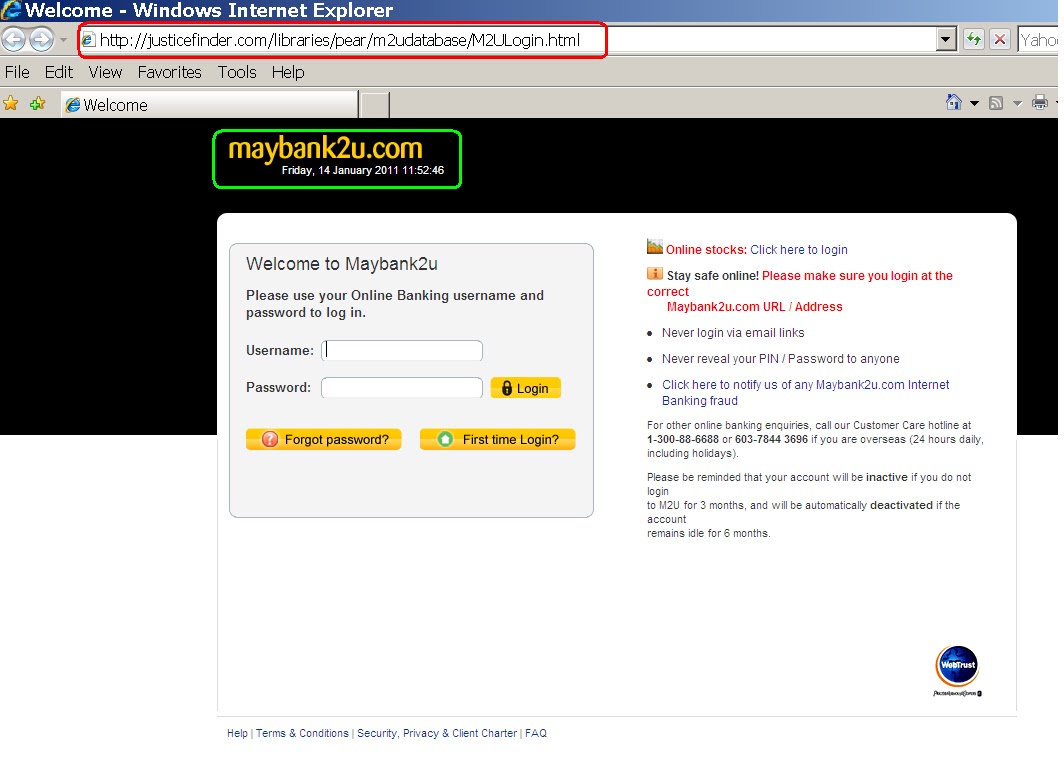Open the FAQ footer link
1064x759 pixels.
[536, 733]
